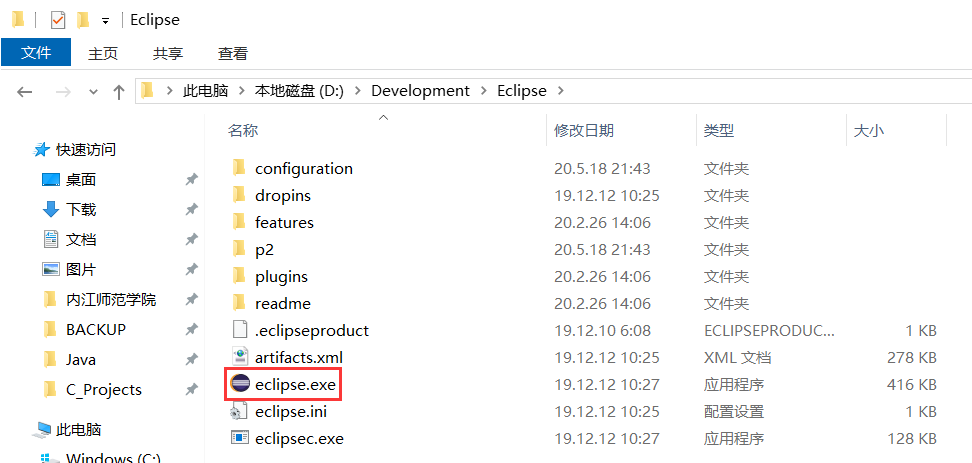
Task: Click Development in address bar
Action: (420, 91)
